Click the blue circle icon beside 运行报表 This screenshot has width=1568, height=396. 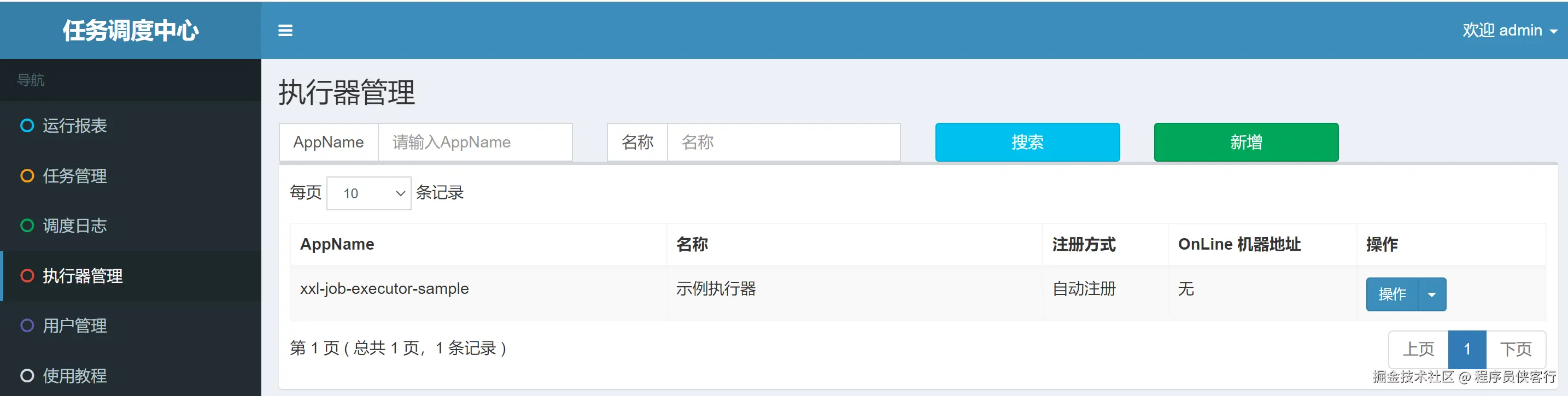click(27, 126)
